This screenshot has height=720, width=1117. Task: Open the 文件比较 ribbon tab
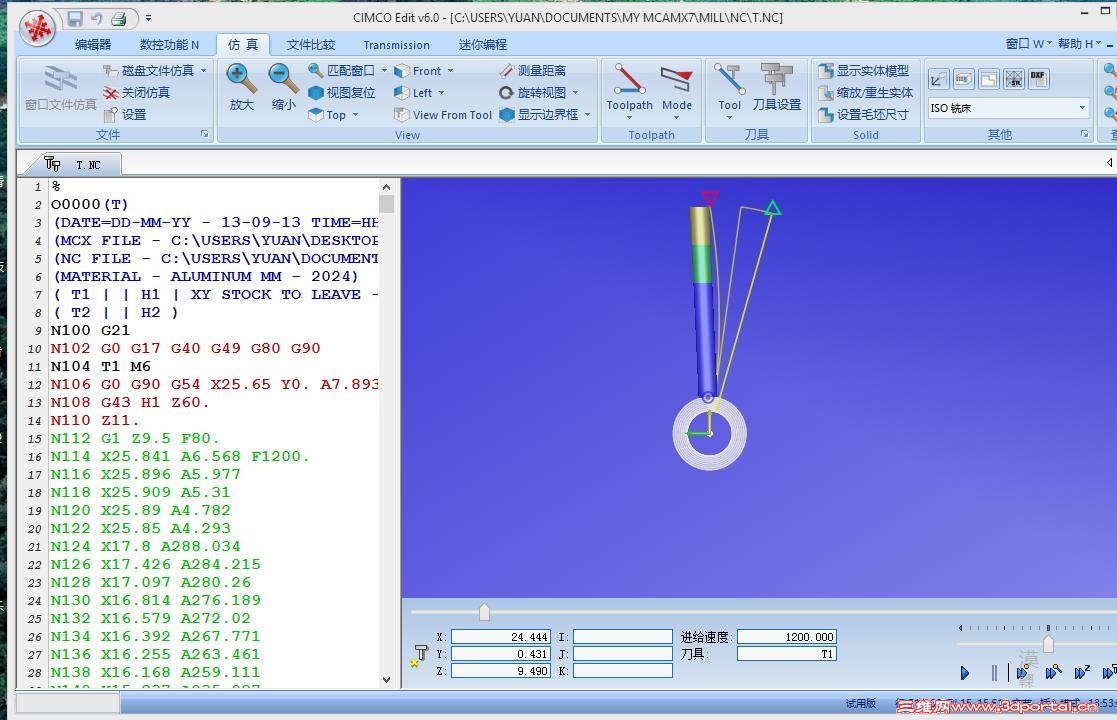click(311, 45)
